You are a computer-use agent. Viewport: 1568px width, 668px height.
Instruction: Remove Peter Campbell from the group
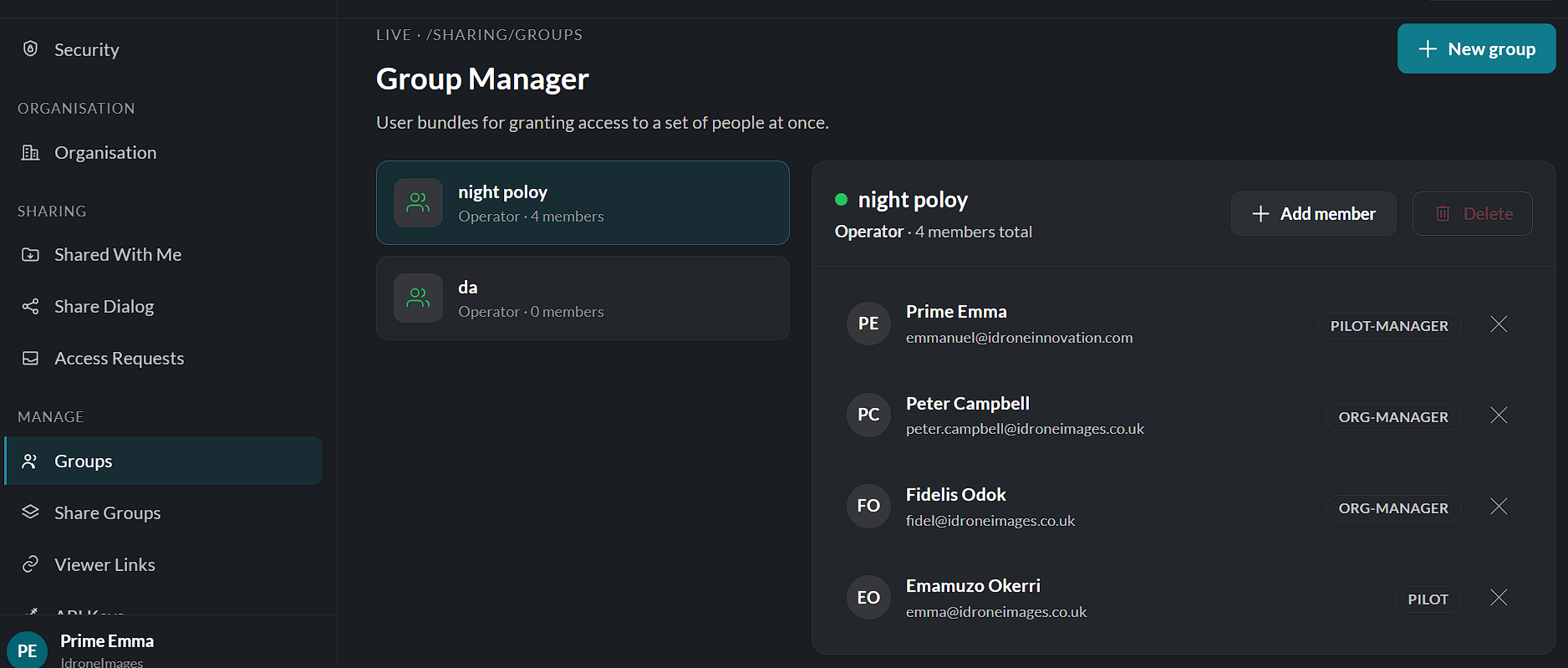click(1499, 416)
